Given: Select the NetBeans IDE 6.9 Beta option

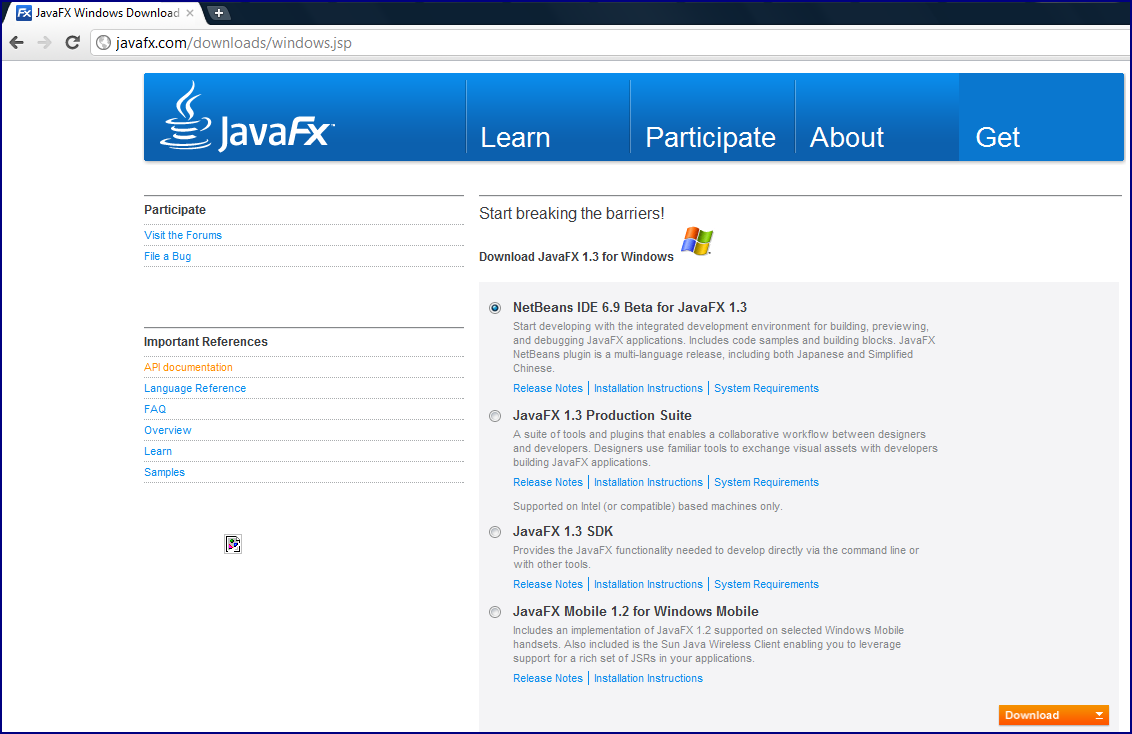Looking at the screenshot, I should (494, 307).
